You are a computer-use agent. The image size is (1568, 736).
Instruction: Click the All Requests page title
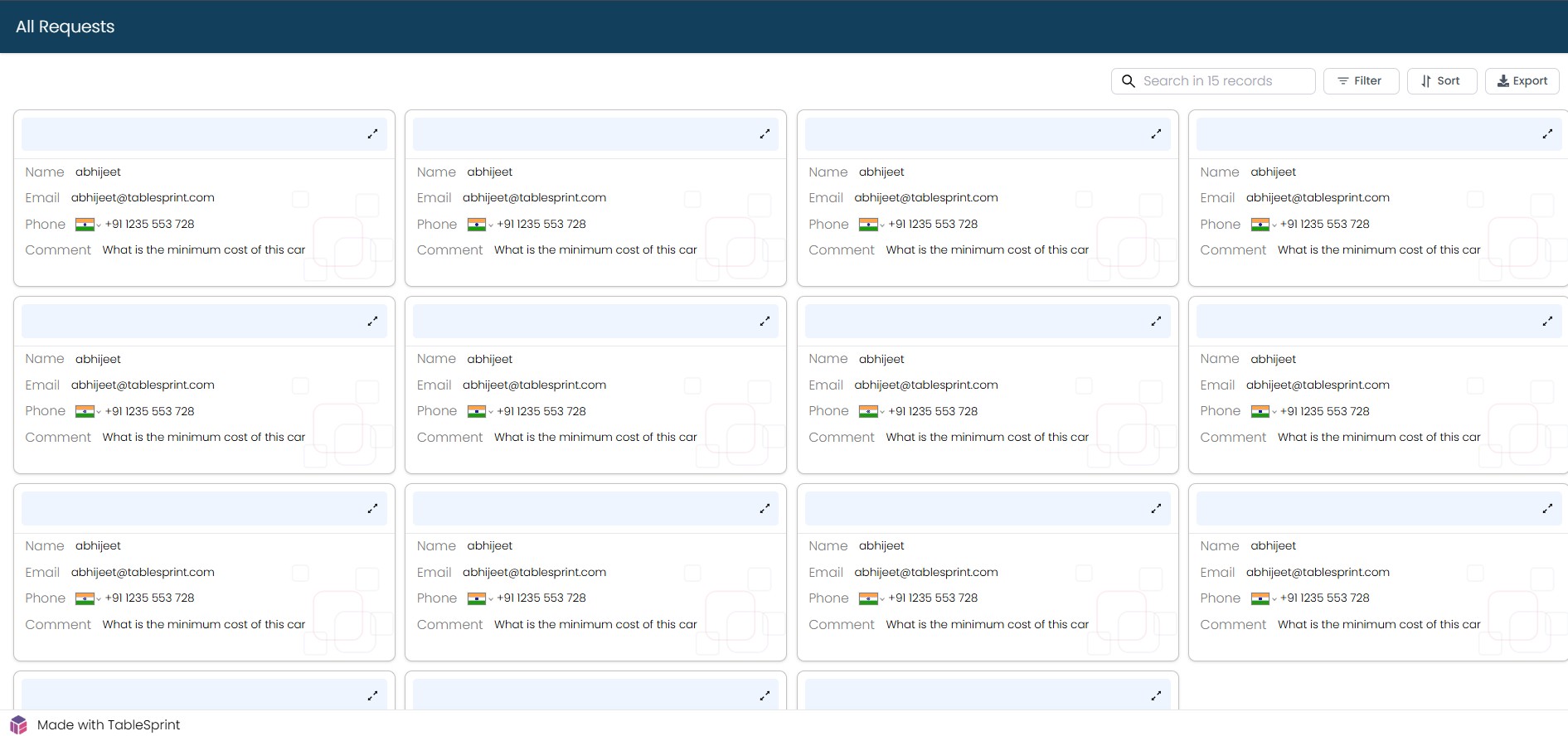pos(66,27)
